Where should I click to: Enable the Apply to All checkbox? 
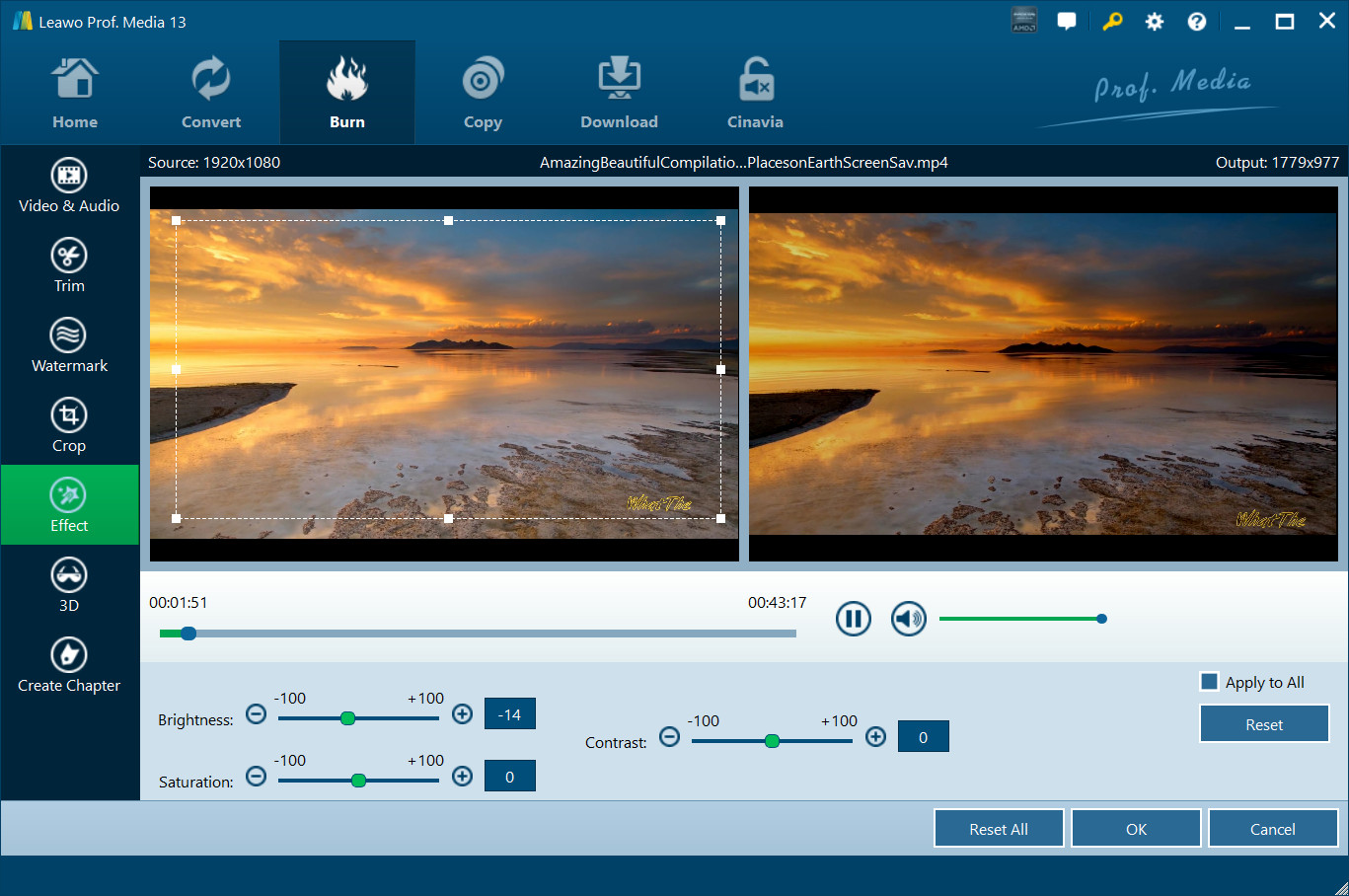point(1209,682)
